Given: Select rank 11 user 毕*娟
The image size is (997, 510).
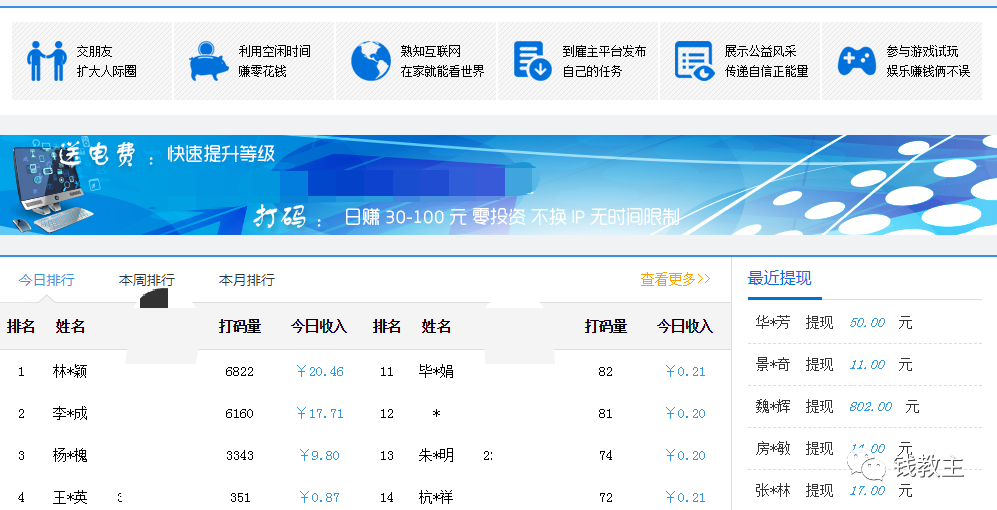Looking at the screenshot, I should (436, 372).
